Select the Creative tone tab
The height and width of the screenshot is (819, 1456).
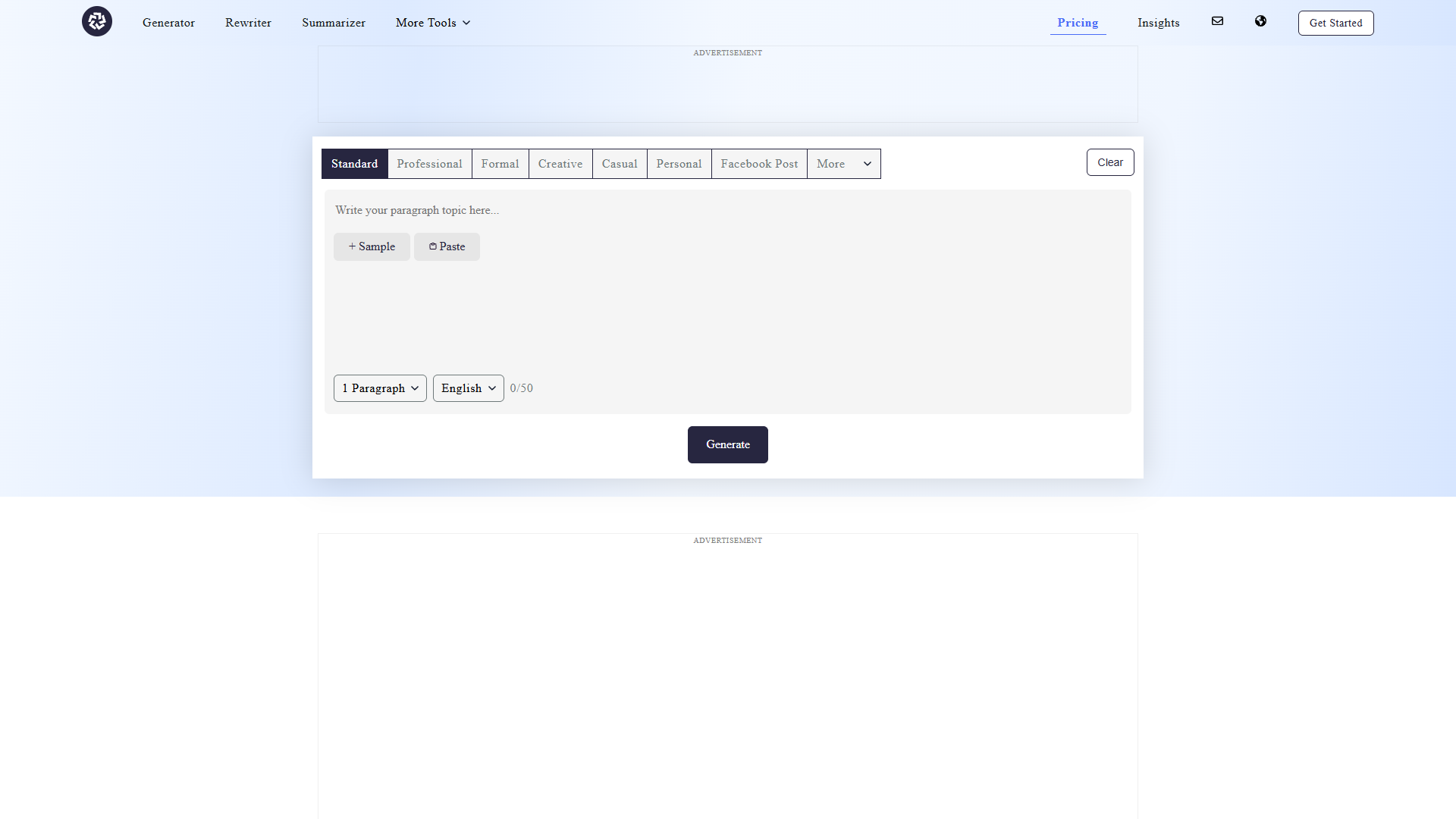click(560, 164)
